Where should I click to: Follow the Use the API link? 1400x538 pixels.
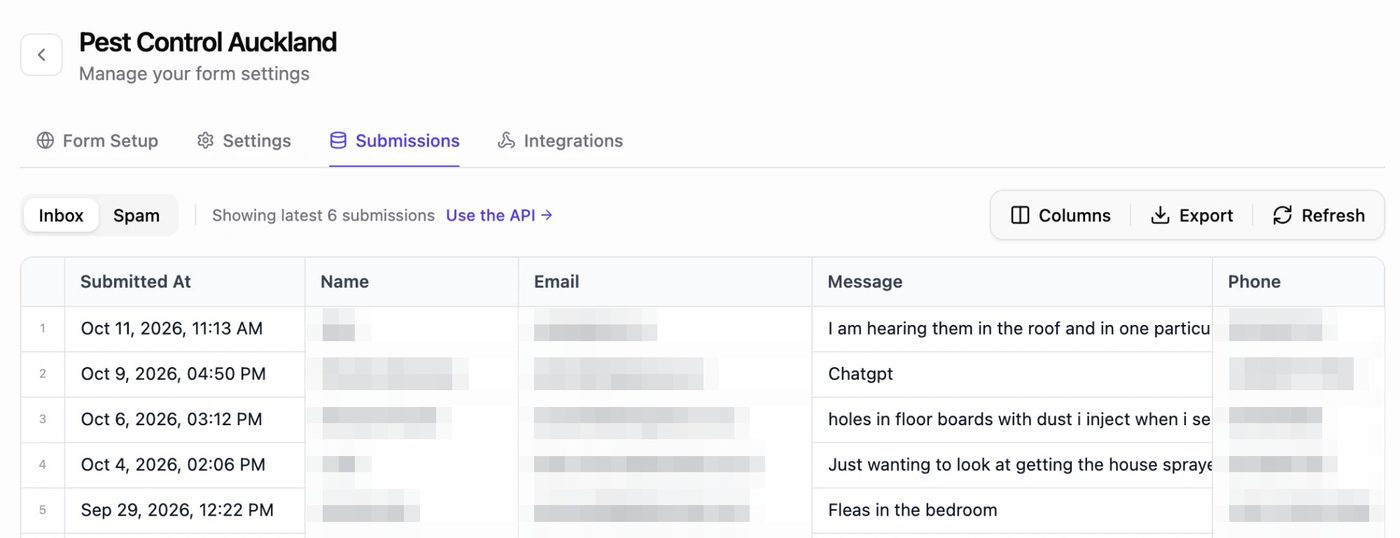coord(499,215)
